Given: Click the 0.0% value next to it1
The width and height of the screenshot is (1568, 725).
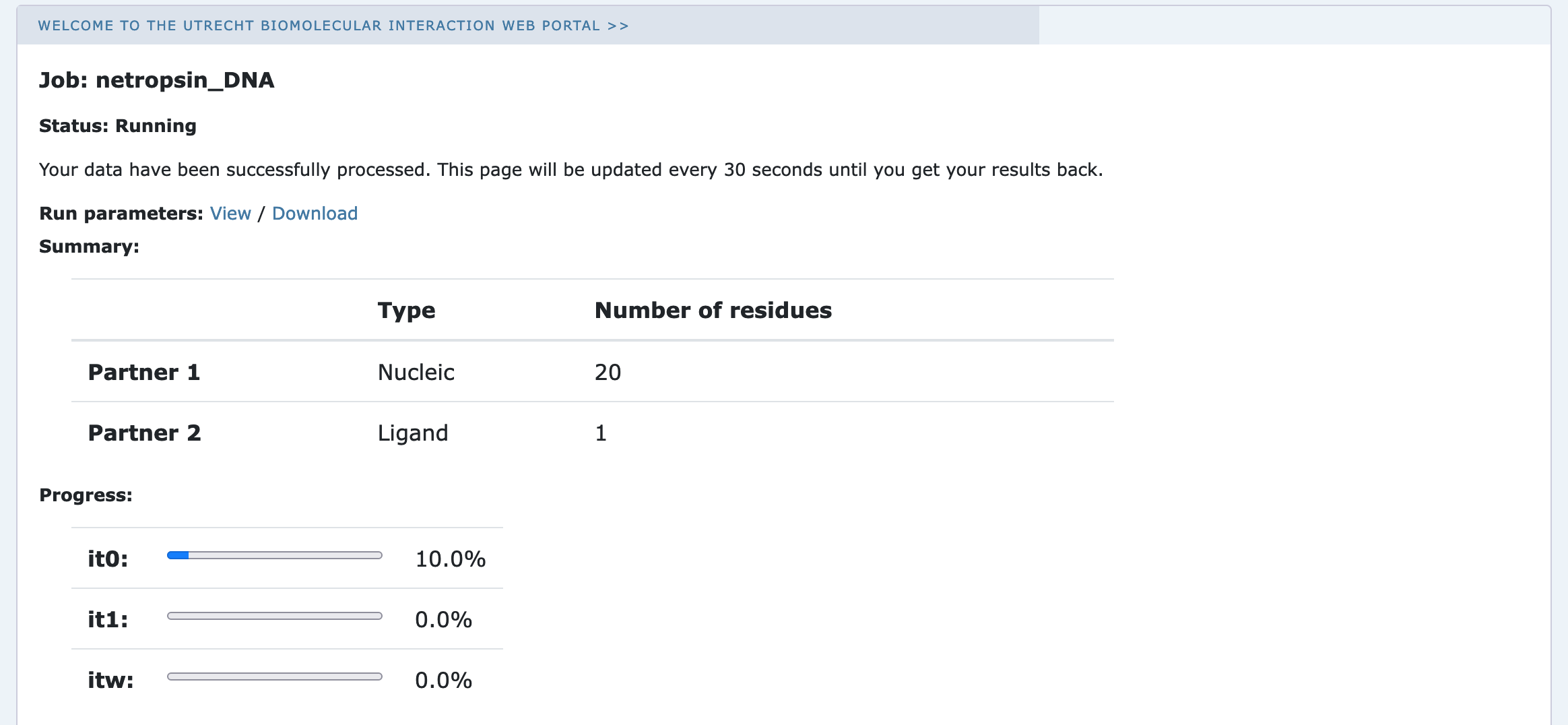Looking at the screenshot, I should 443,620.
